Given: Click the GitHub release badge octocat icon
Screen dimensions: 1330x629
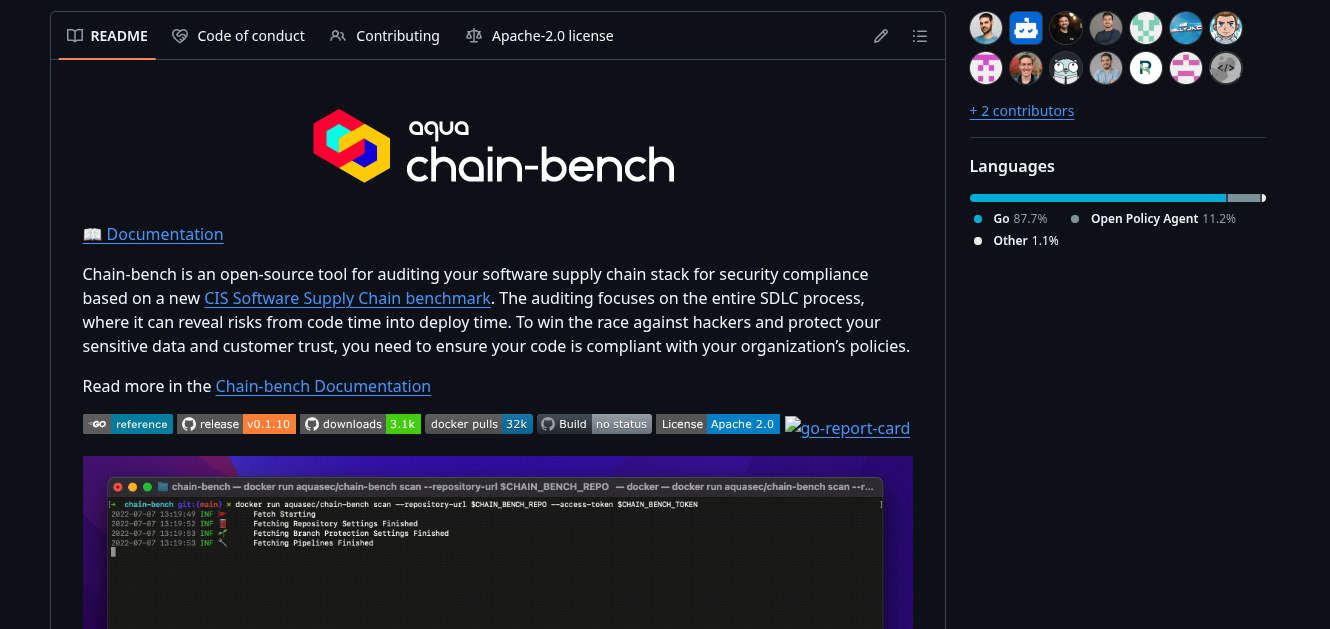Looking at the screenshot, I should click(x=189, y=423).
